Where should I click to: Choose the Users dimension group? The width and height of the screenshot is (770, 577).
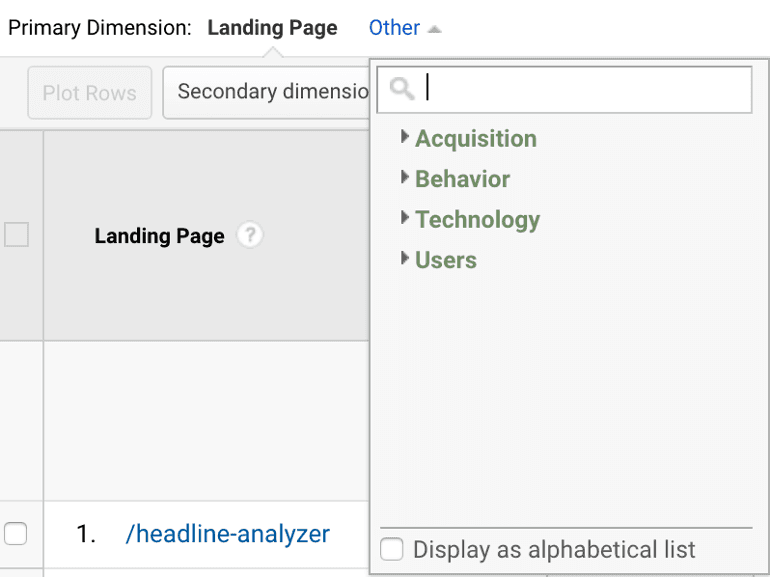point(446,260)
